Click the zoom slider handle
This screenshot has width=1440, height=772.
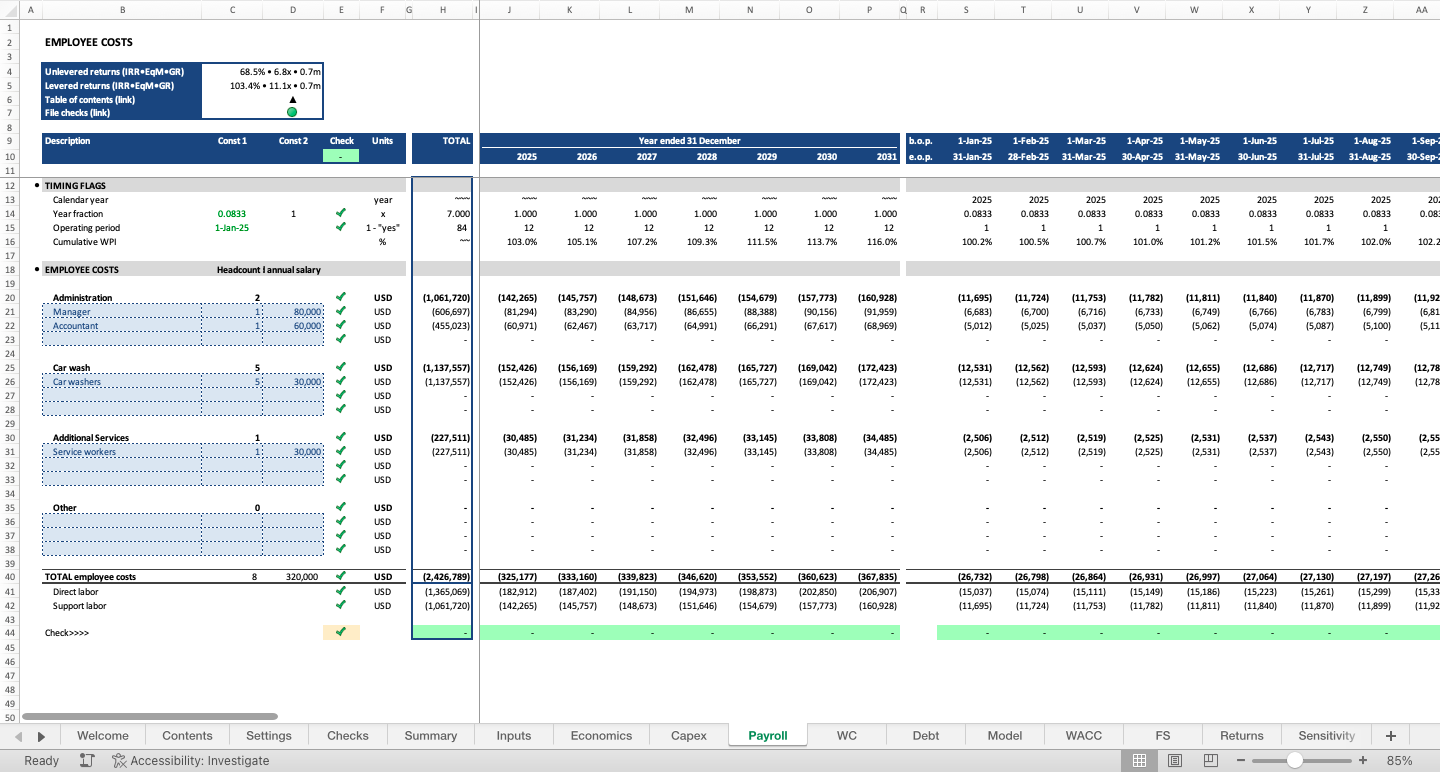(1294, 761)
